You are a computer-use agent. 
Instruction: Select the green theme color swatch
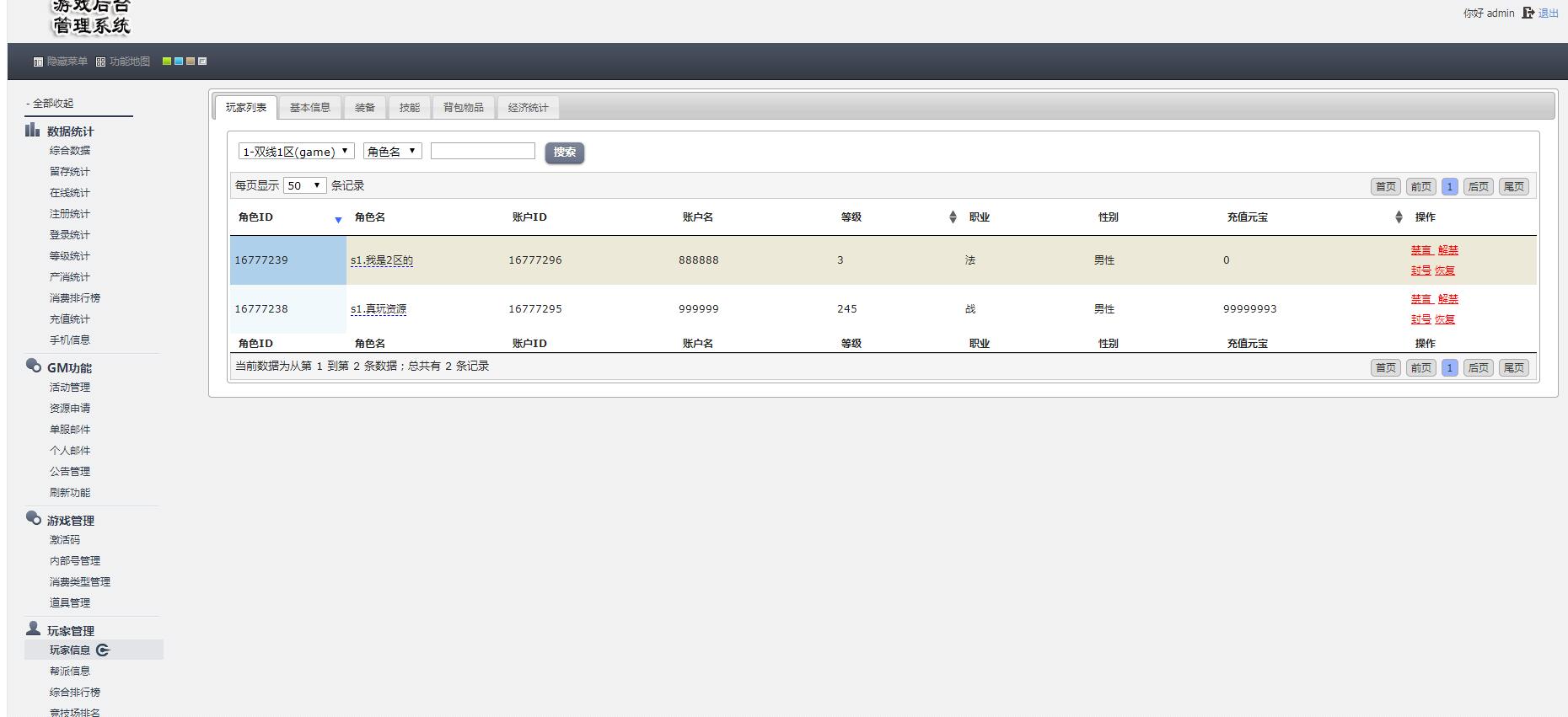tap(167, 62)
